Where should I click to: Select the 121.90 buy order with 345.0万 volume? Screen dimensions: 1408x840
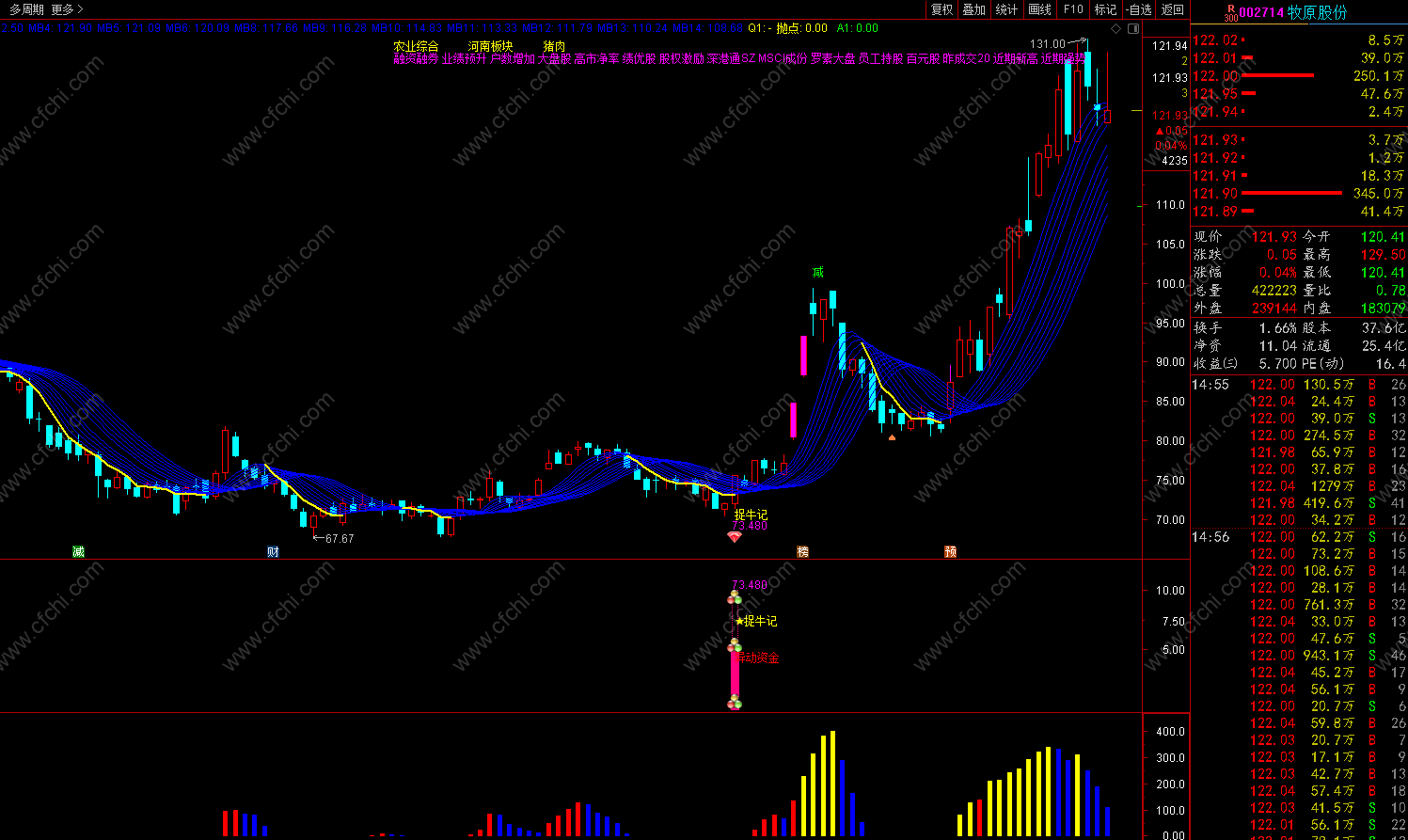(x=1299, y=194)
